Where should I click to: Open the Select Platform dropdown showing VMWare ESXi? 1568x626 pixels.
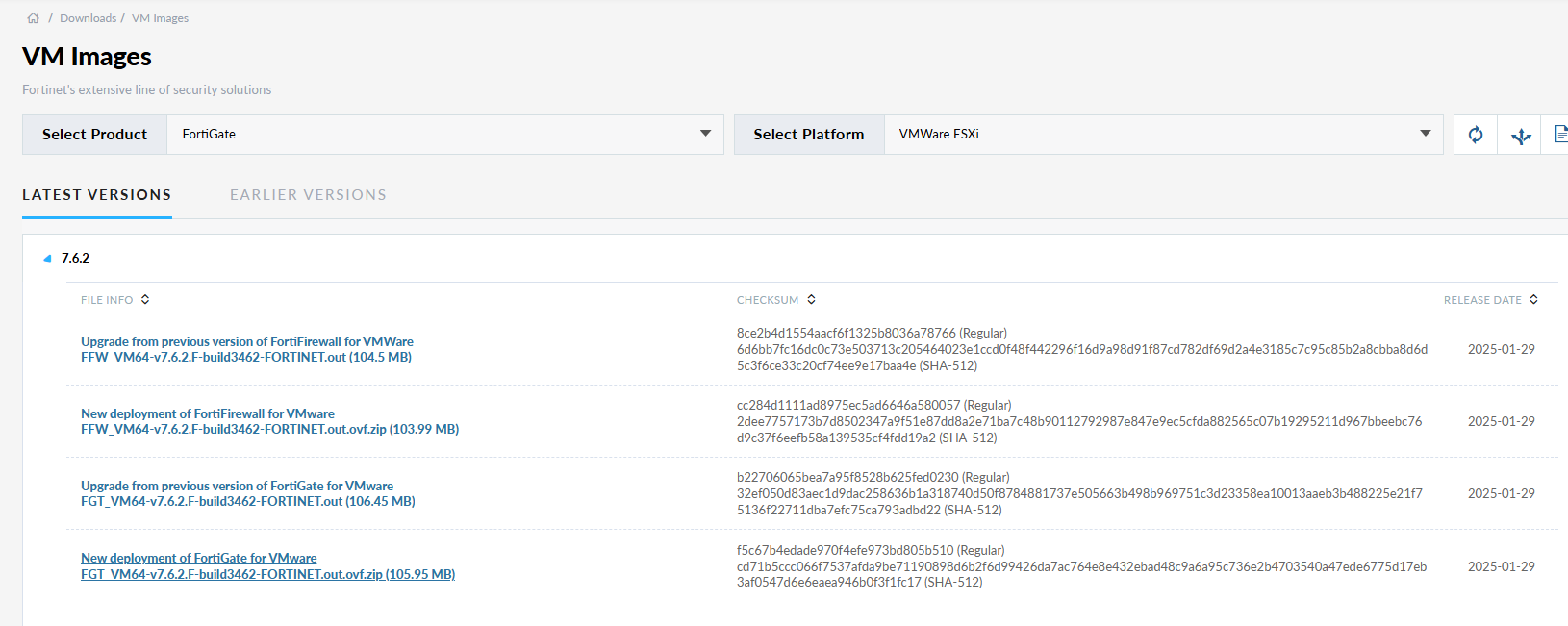pyautogui.click(x=1163, y=135)
